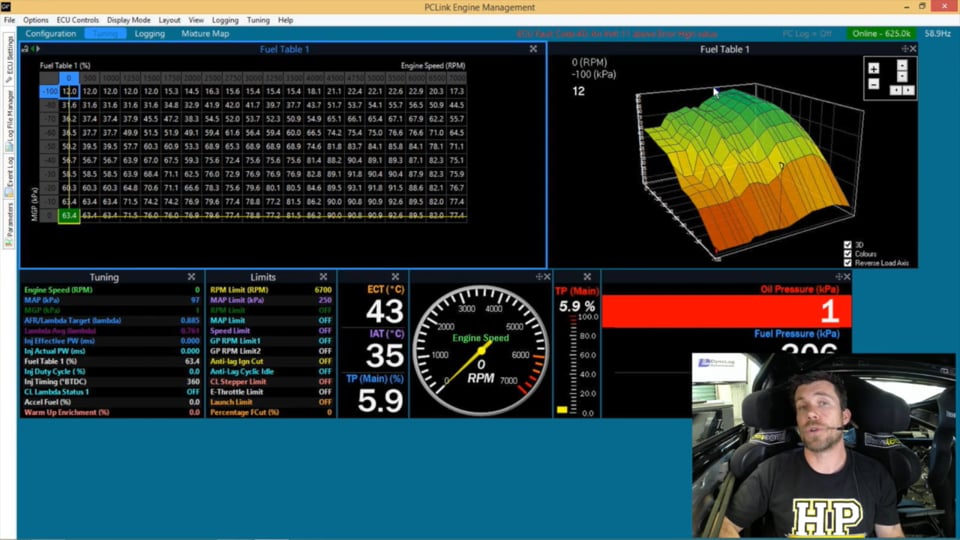Image resolution: width=960 pixels, height=540 pixels.
Task: Toggle the Reverse Load Axis checkbox
Action: pyautogui.click(x=847, y=263)
